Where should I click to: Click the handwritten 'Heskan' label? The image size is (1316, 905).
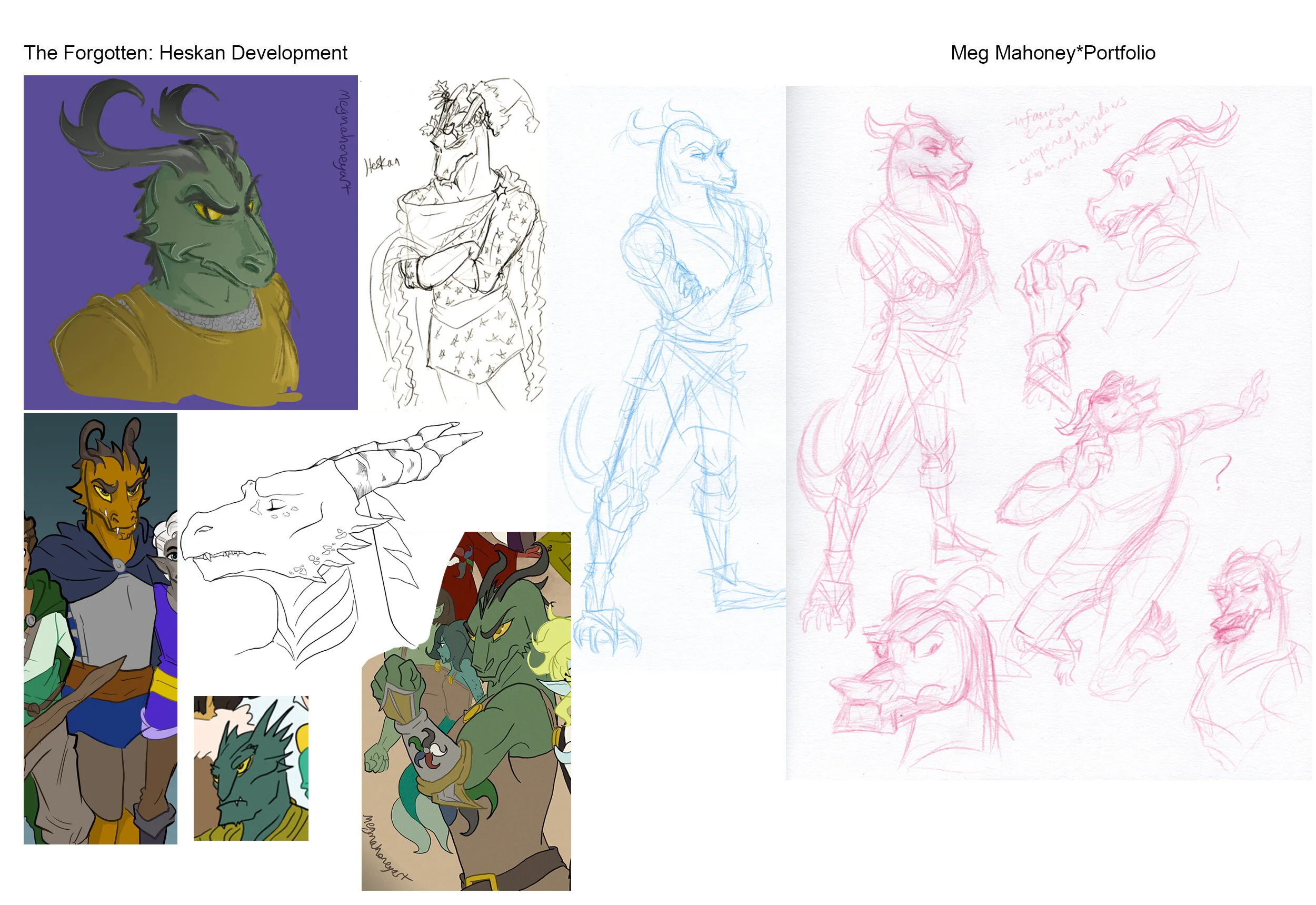point(382,164)
